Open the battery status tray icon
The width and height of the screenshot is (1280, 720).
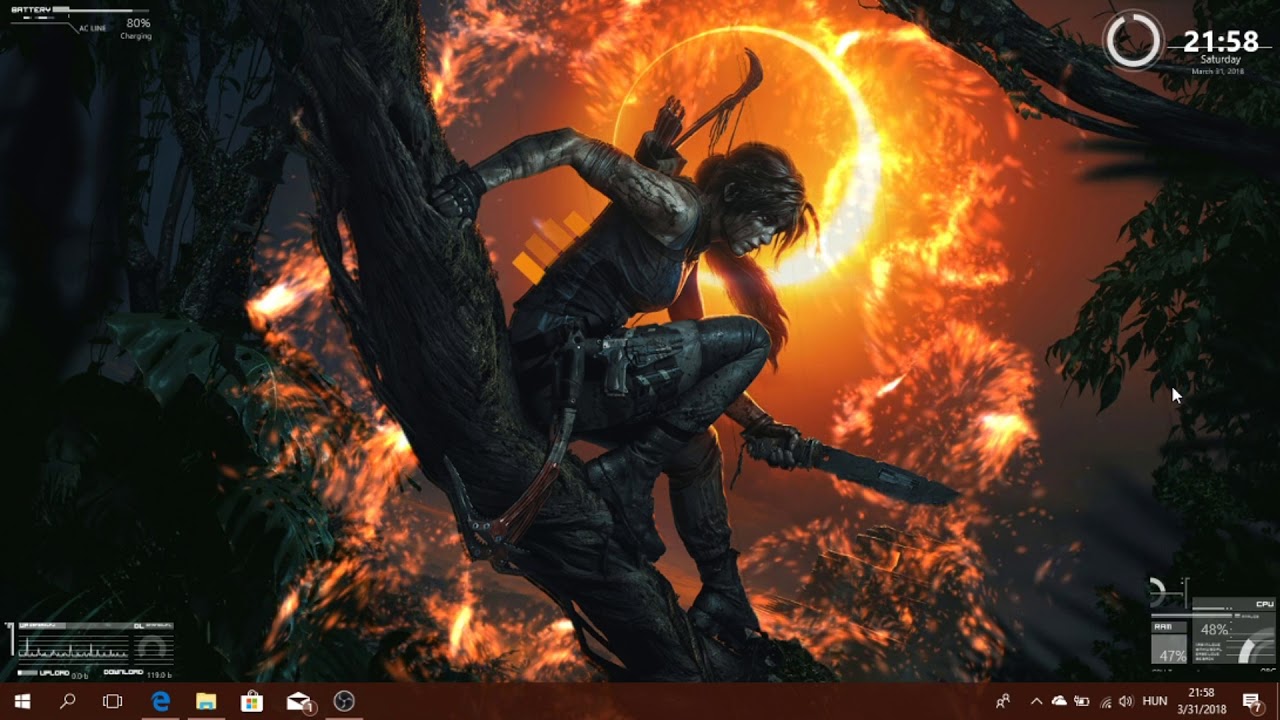point(1082,701)
